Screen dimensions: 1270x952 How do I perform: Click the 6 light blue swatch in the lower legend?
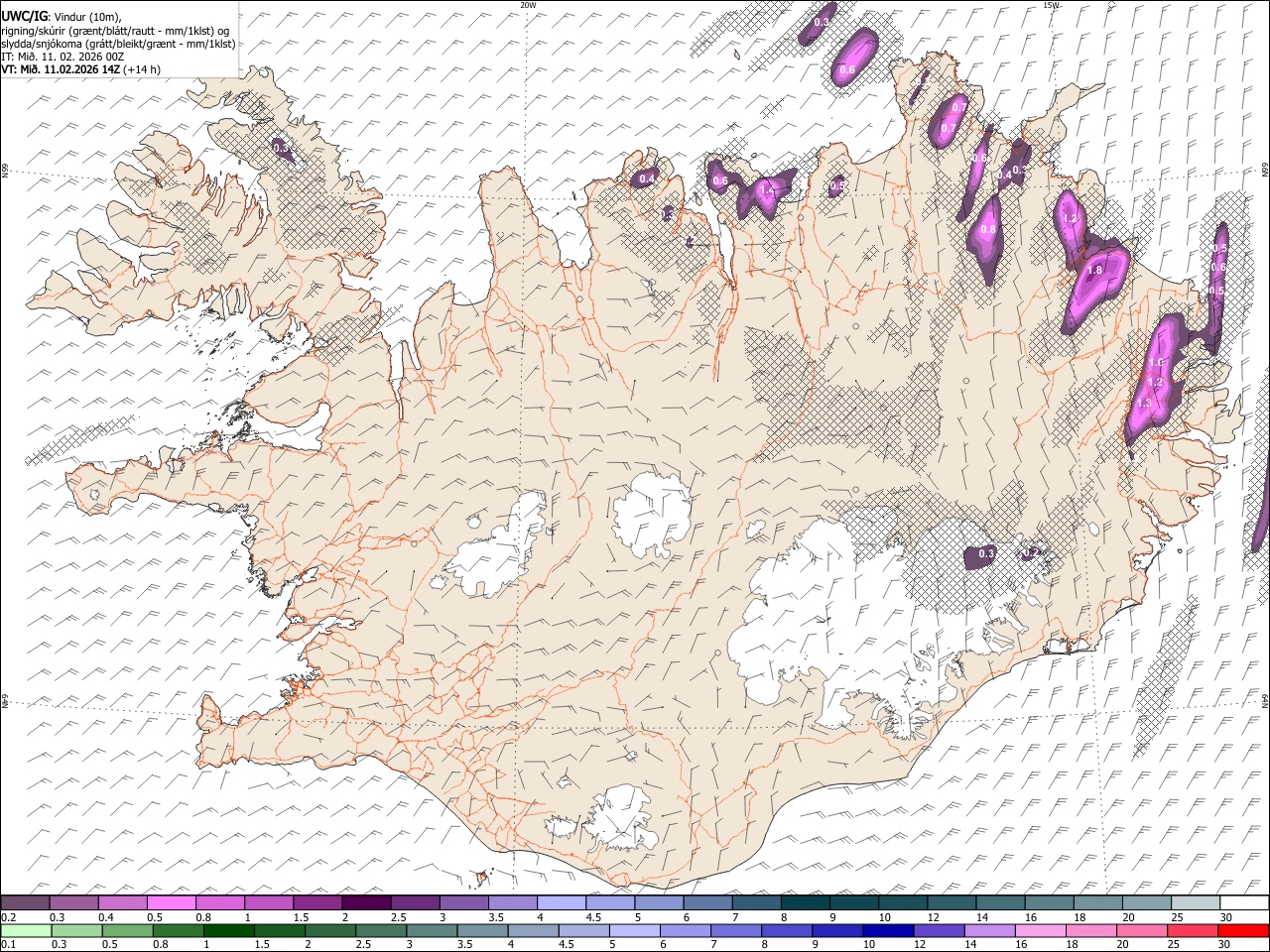pos(685,930)
